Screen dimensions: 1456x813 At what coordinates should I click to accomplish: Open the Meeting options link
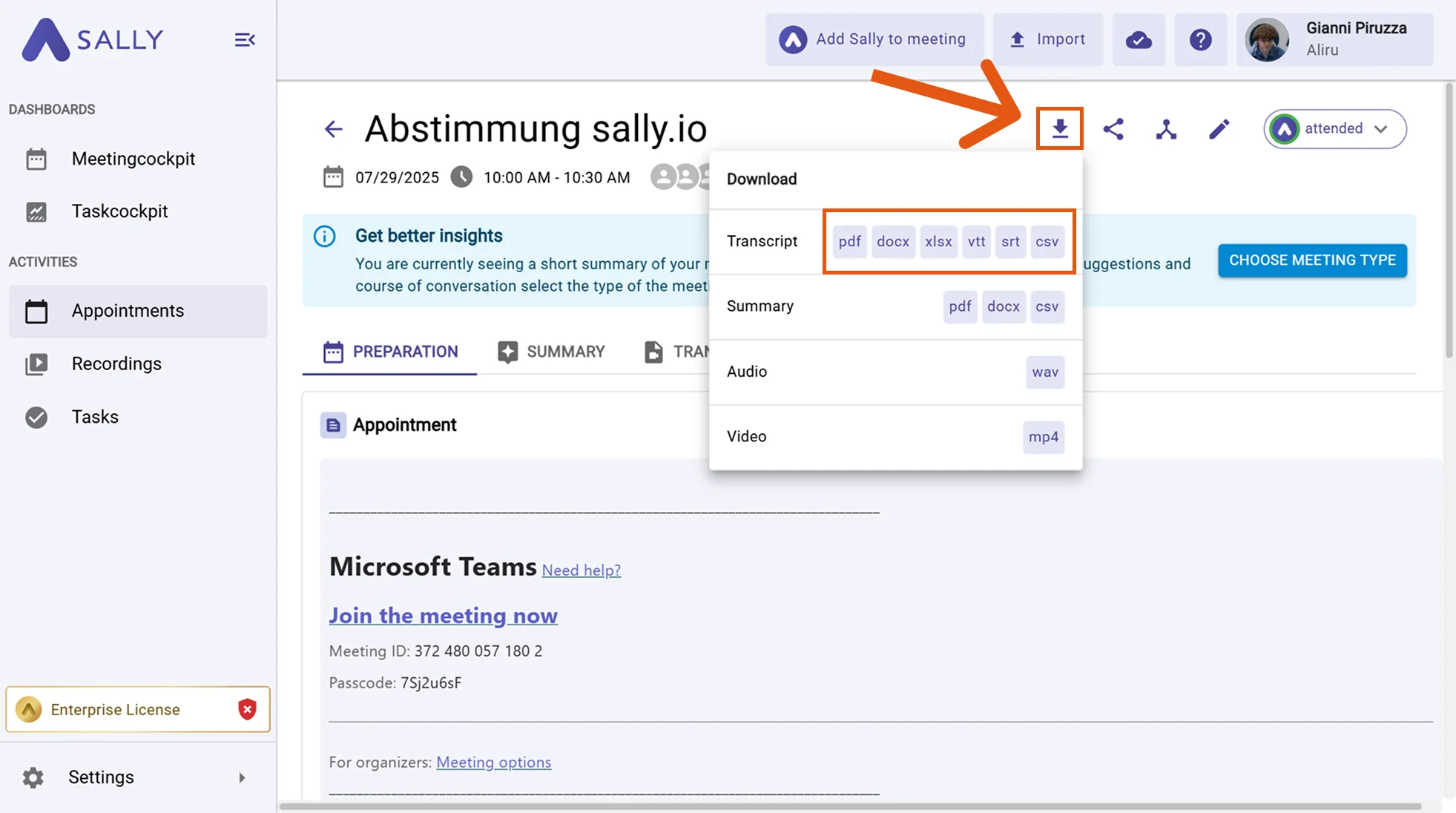point(493,763)
